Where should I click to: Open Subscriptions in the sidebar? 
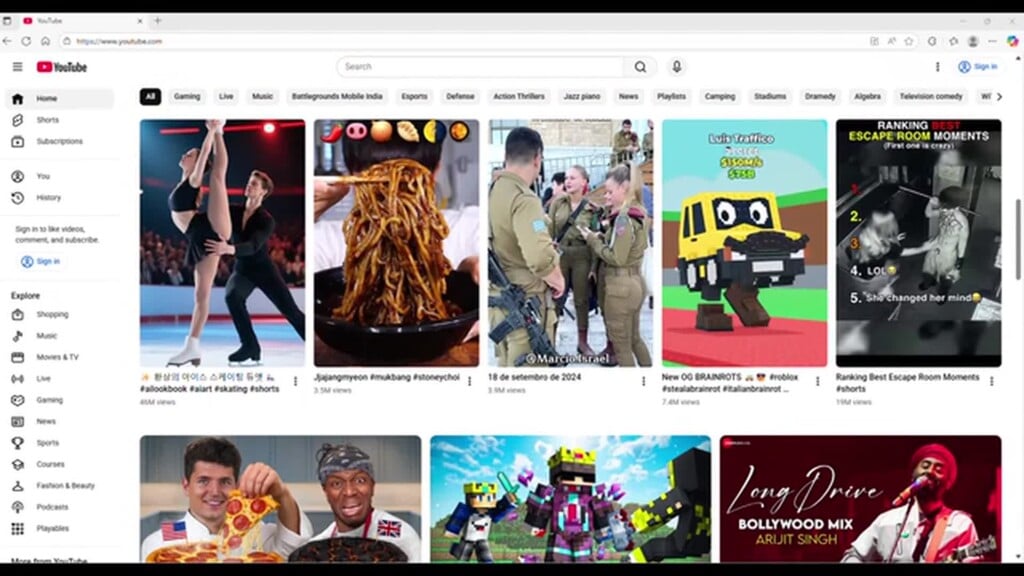[x=59, y=141]
